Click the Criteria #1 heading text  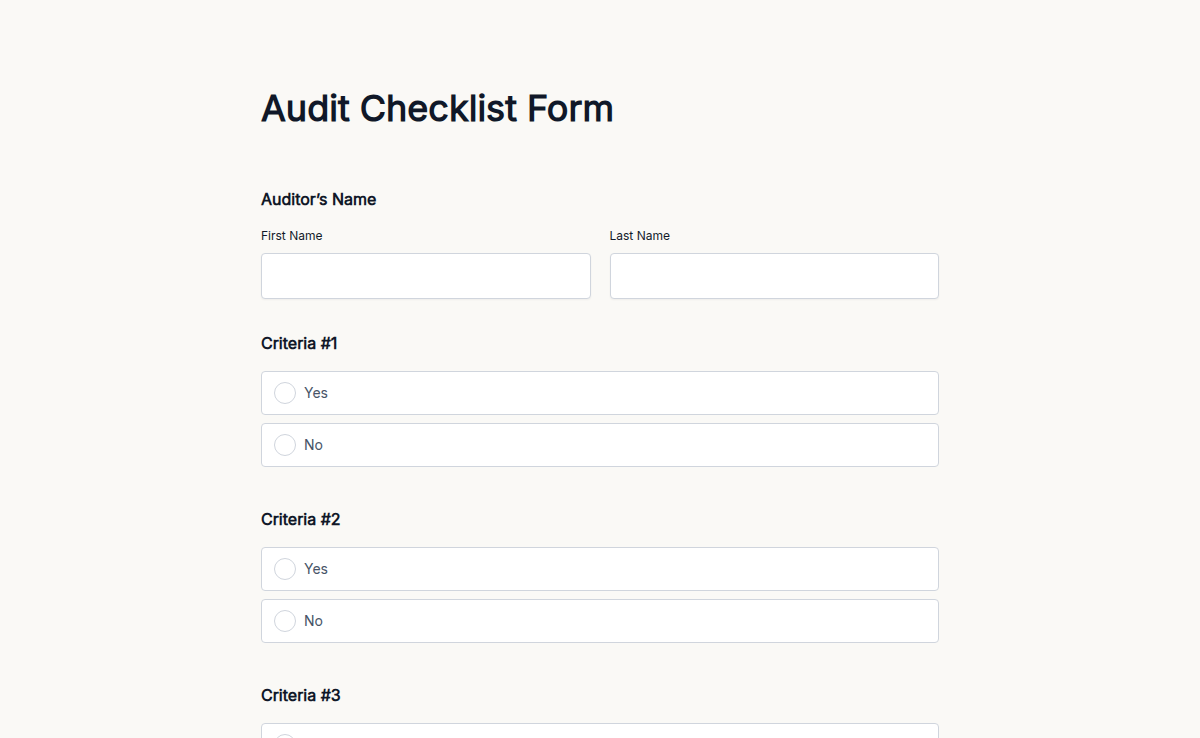click(300, 343)
